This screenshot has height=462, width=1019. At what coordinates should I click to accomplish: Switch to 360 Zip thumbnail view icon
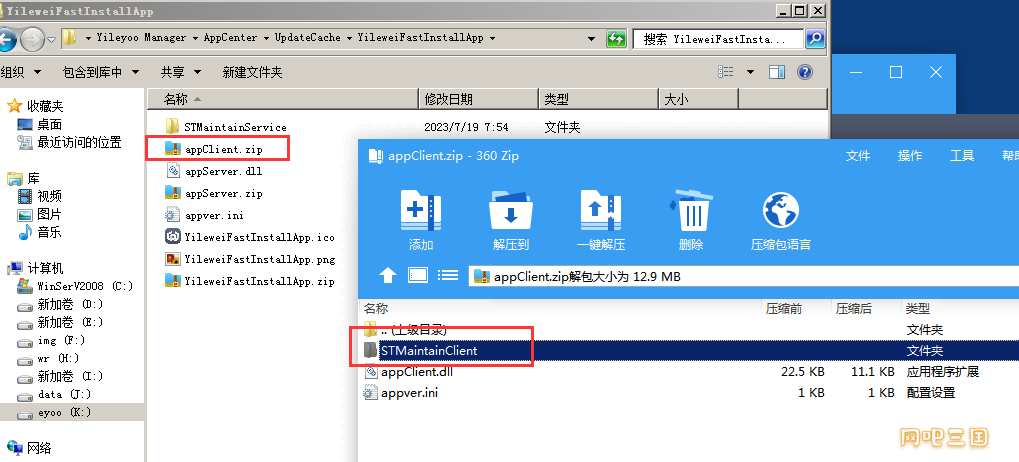pos(418,275)
